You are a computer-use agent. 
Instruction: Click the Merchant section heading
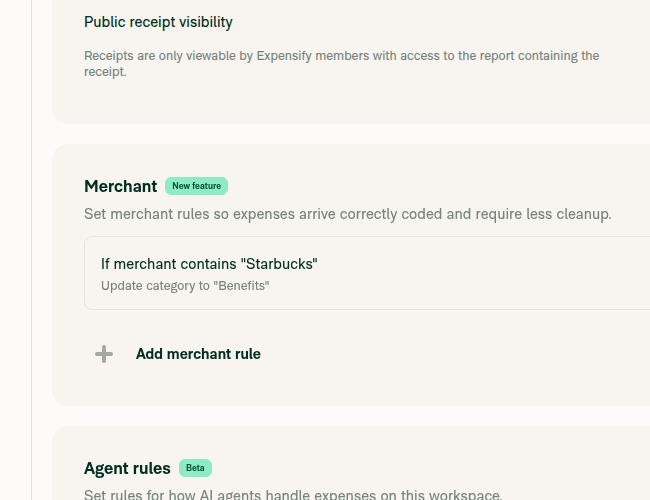tap(121, 186)
